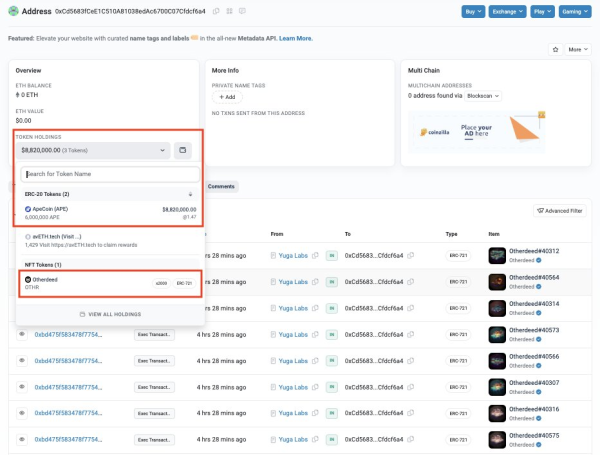Open Otherdeed#40573 NFT thumbnail

497,334
